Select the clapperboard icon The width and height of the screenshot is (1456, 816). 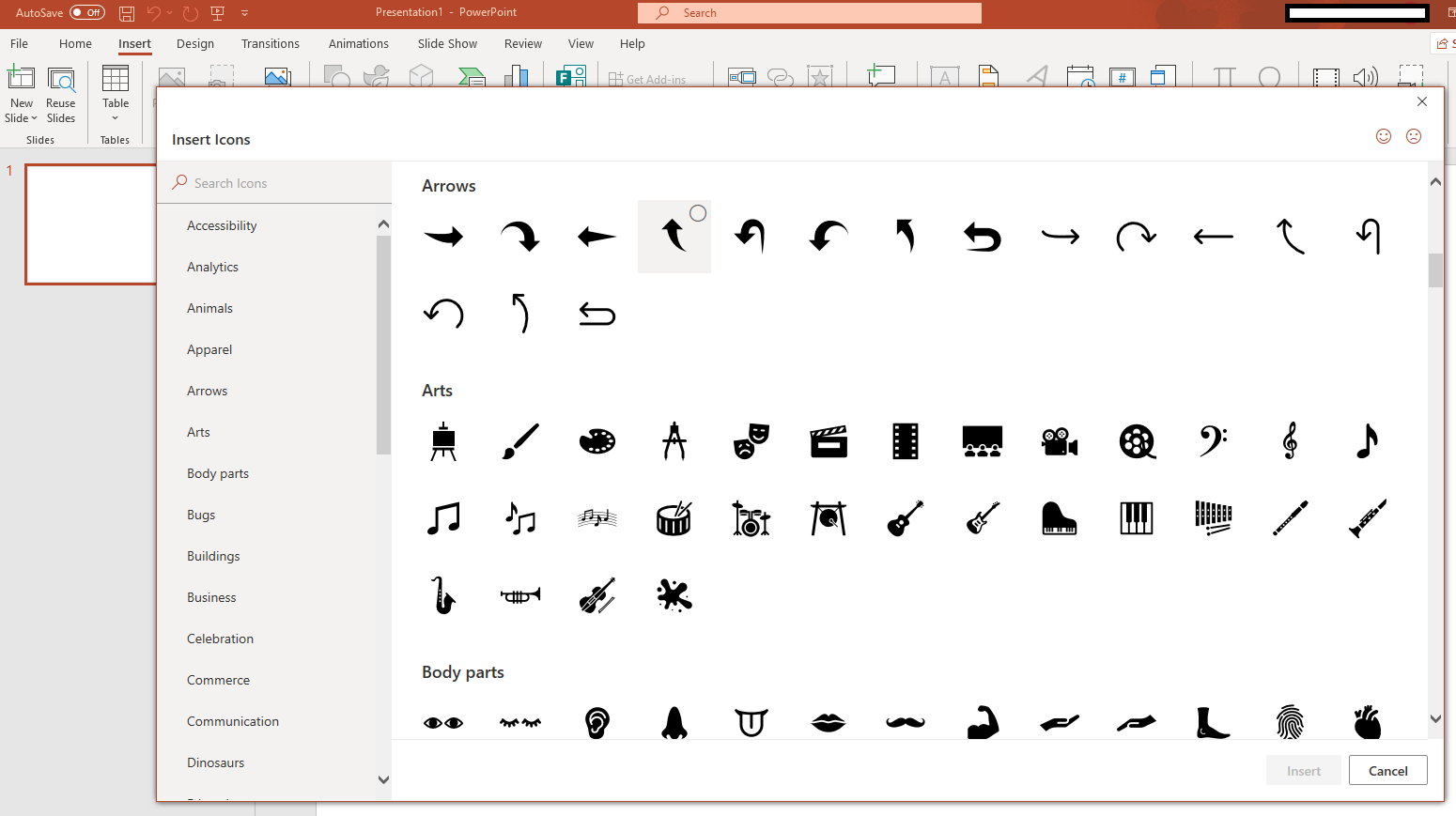pos(829,441)
